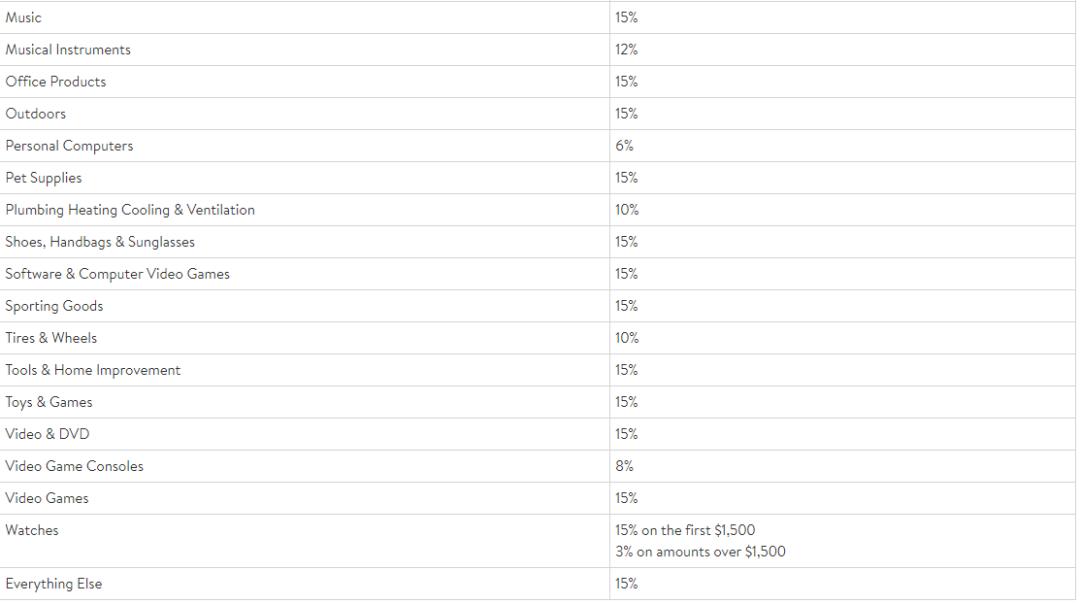Click Shoes, Handbags & Sunglasses row label

[x=100, y=242]
